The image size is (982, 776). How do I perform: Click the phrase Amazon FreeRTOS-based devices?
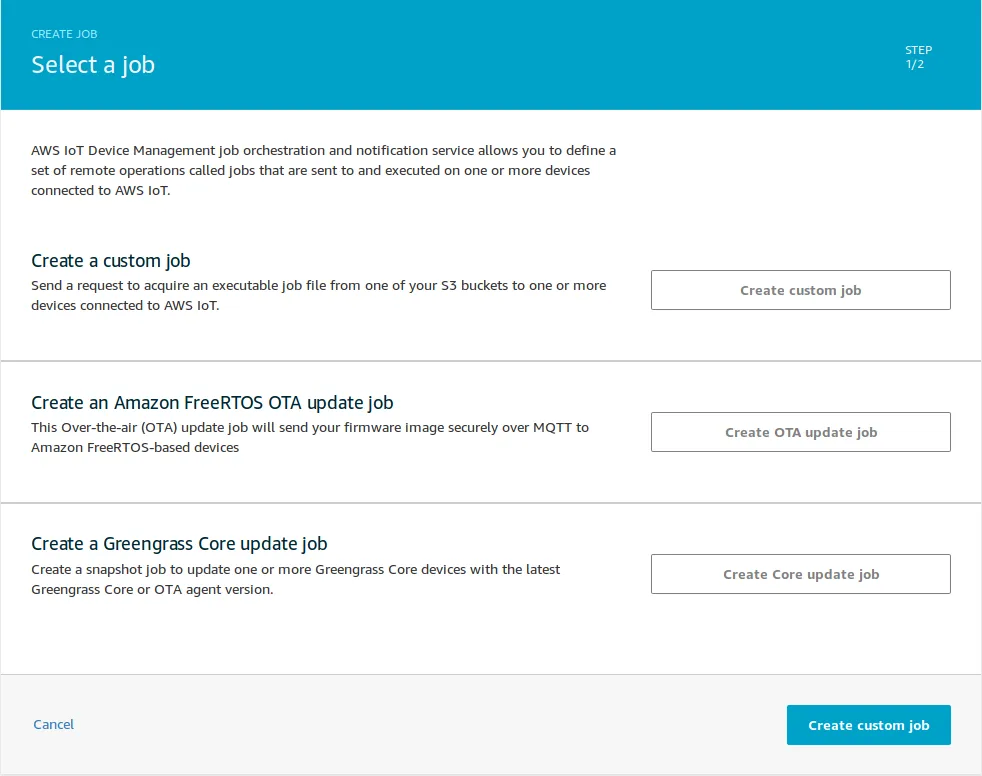pyautogui.click(x=135, y=448)
